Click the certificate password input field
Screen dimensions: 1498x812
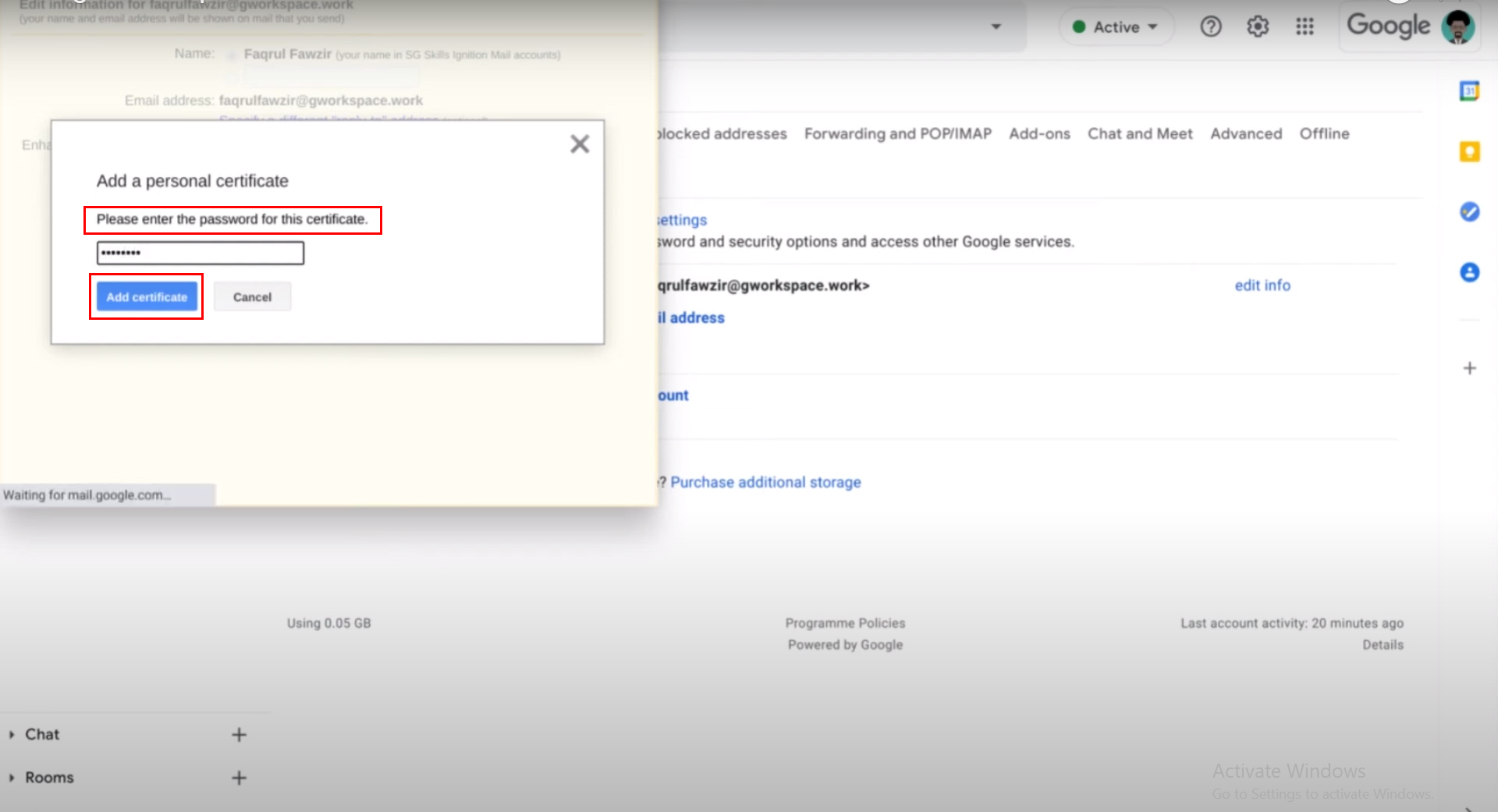[x=200, y=252]
